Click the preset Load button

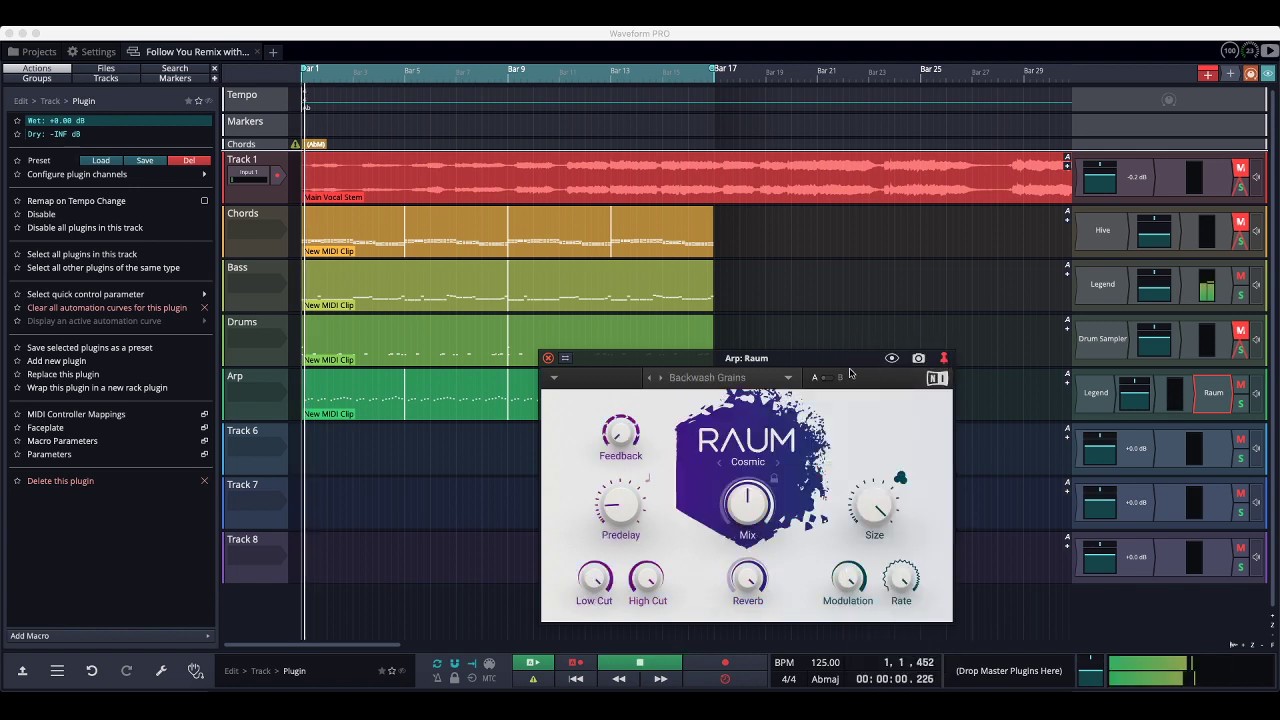coord(101,161)
